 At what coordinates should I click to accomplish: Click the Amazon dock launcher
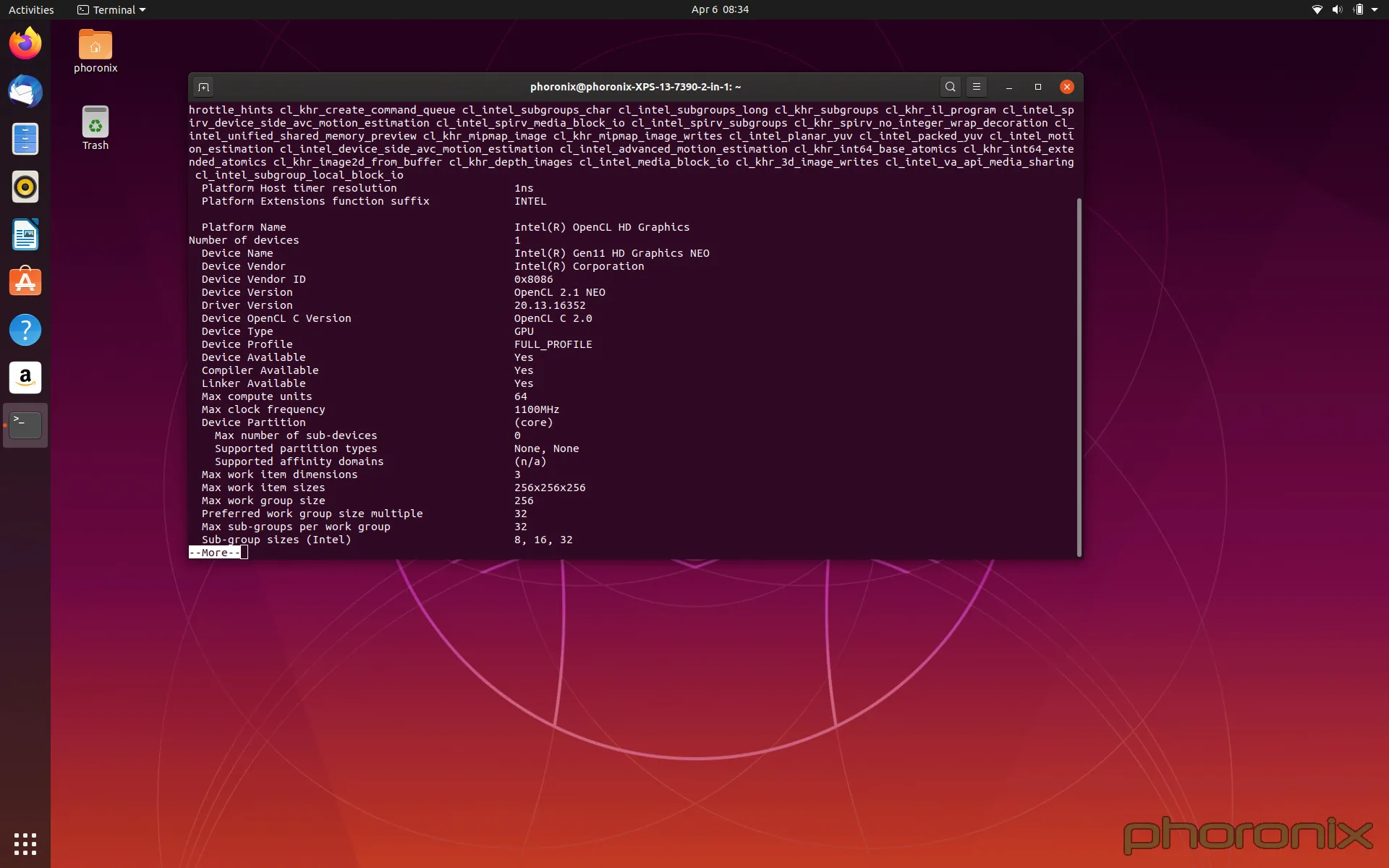click(x=25, y=378)
